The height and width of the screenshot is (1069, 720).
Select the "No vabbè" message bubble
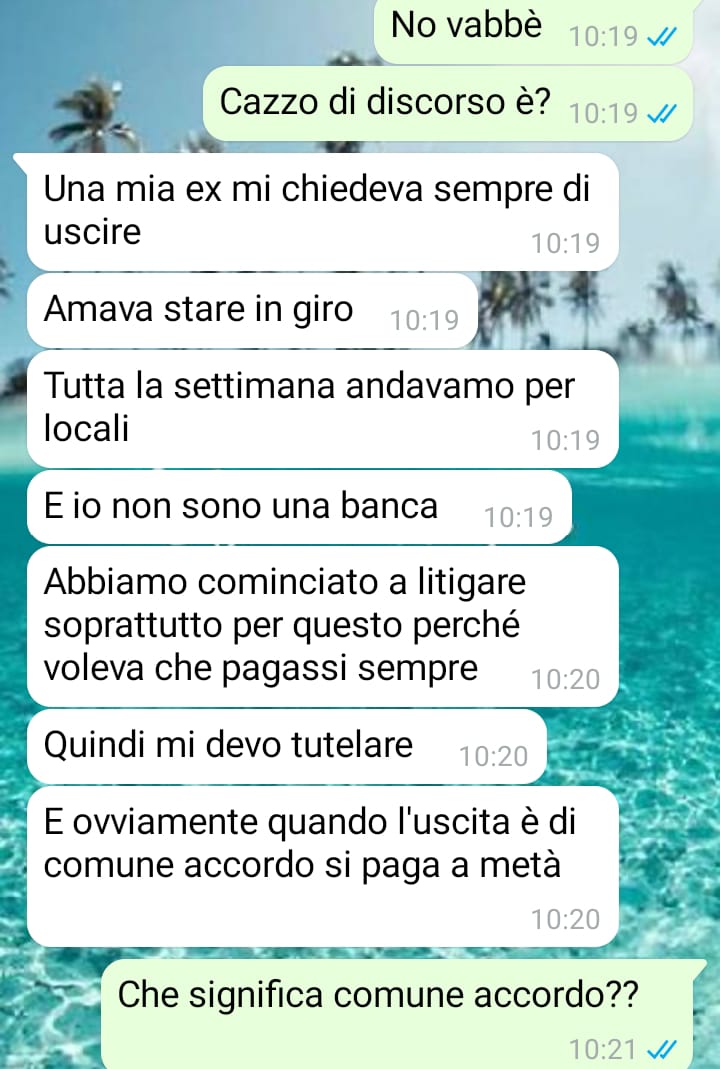click(x=533, y=31)
